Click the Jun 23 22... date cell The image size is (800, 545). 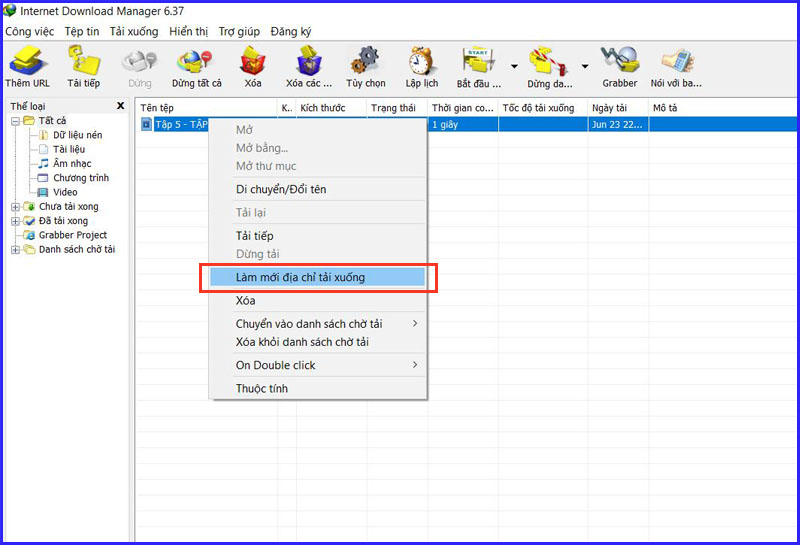pyautogui.click(x=617, y=125)
